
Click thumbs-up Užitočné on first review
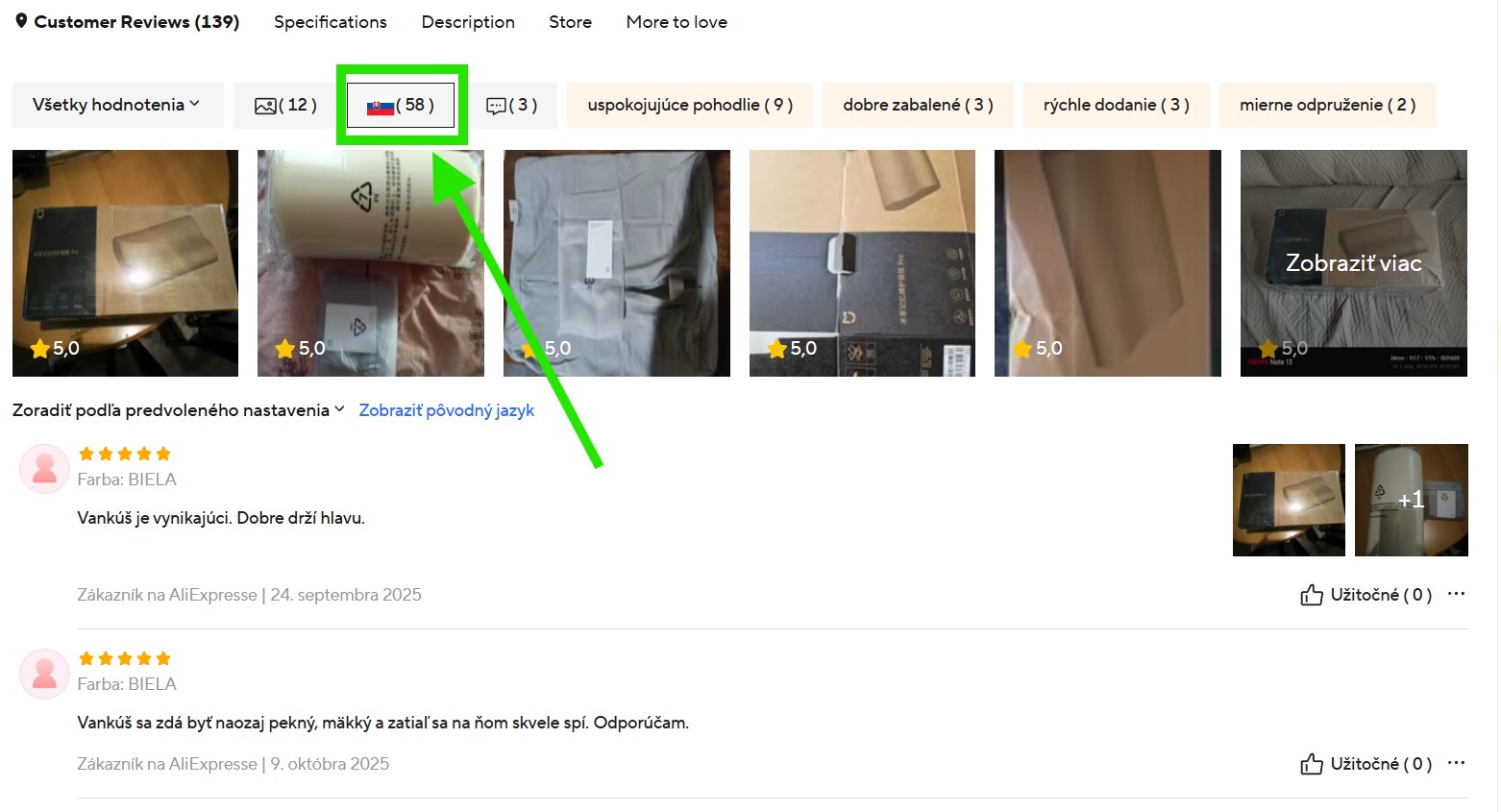1366,595
